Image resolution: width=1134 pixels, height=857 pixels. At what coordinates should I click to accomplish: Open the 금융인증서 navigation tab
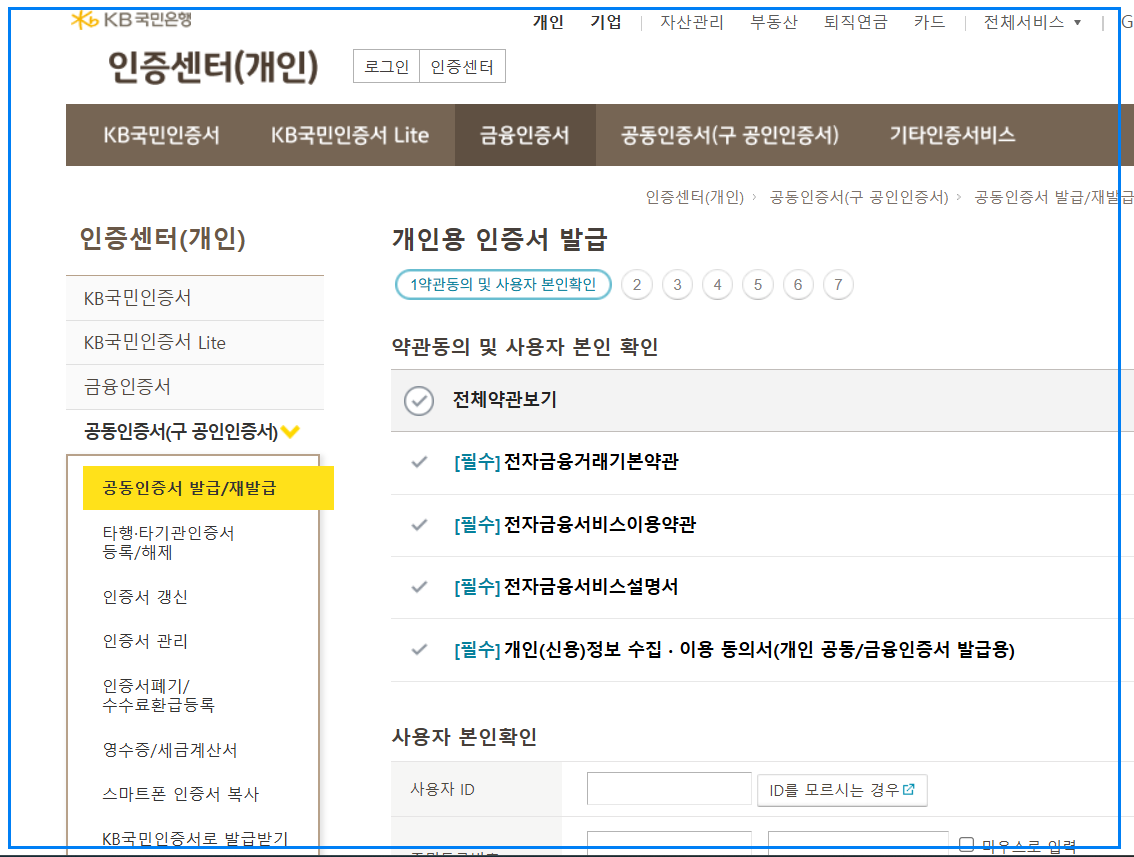(525, 135)
